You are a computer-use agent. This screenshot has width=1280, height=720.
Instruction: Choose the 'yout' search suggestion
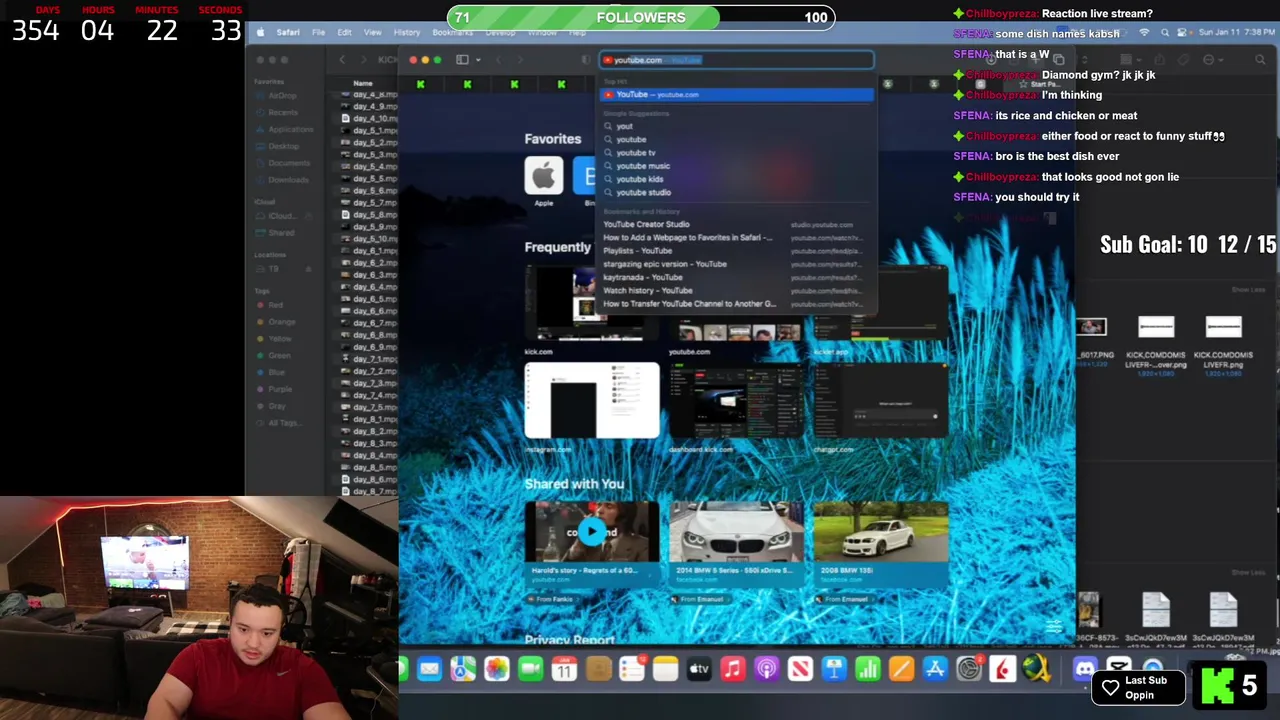pyautogui.click(x=736, y=126)
